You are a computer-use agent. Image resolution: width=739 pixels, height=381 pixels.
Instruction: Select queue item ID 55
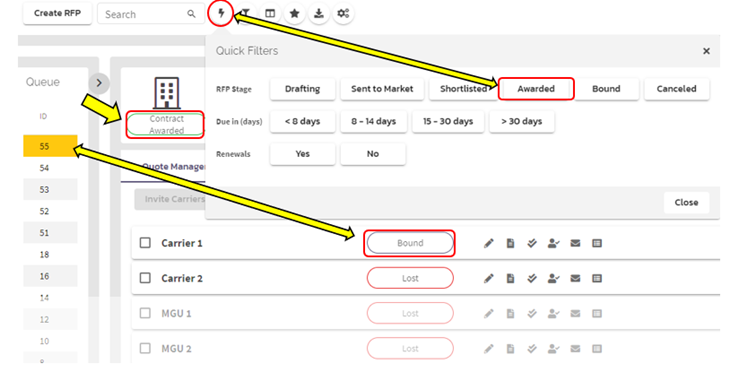[50, 146]
